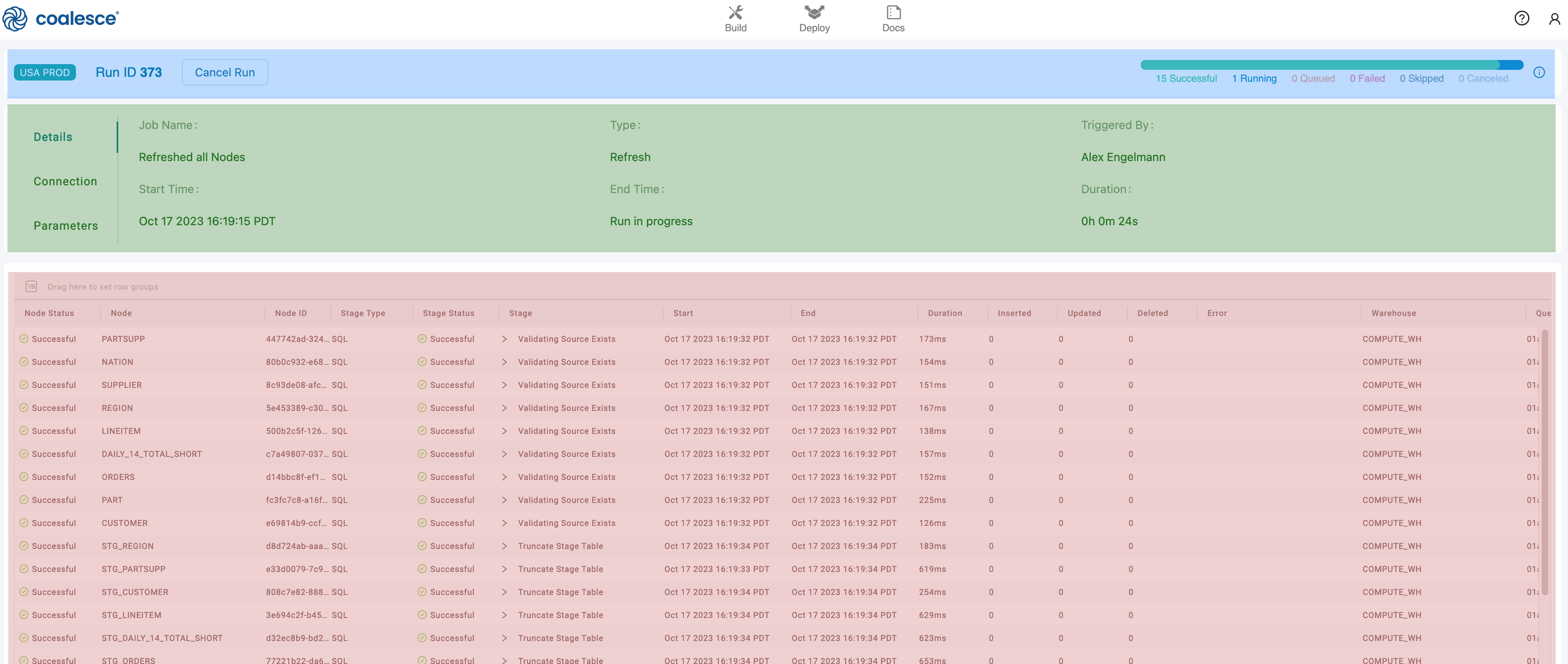Expand the PARTSUPP stage row chevron
Image resolution: width=1568 pixels, height=664 pixels.
pos(504,339)
